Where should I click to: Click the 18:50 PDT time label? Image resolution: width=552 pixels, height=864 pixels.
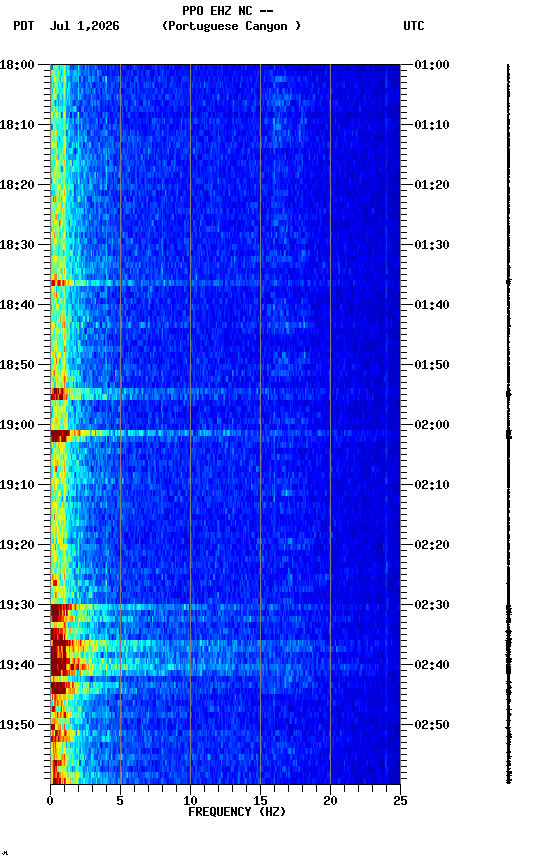(17, 365)
